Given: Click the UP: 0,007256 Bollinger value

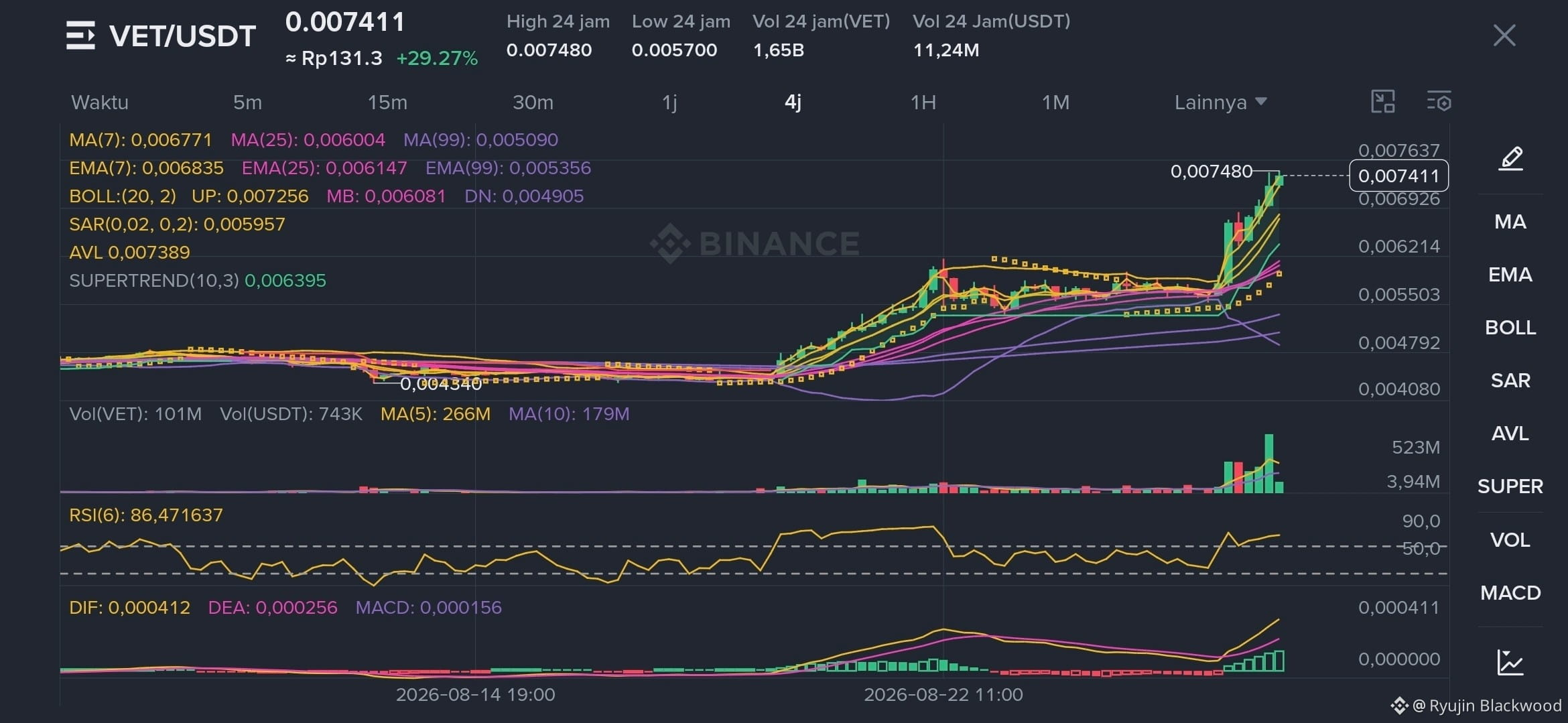Looking at the screenshot, I should [250, 196].
